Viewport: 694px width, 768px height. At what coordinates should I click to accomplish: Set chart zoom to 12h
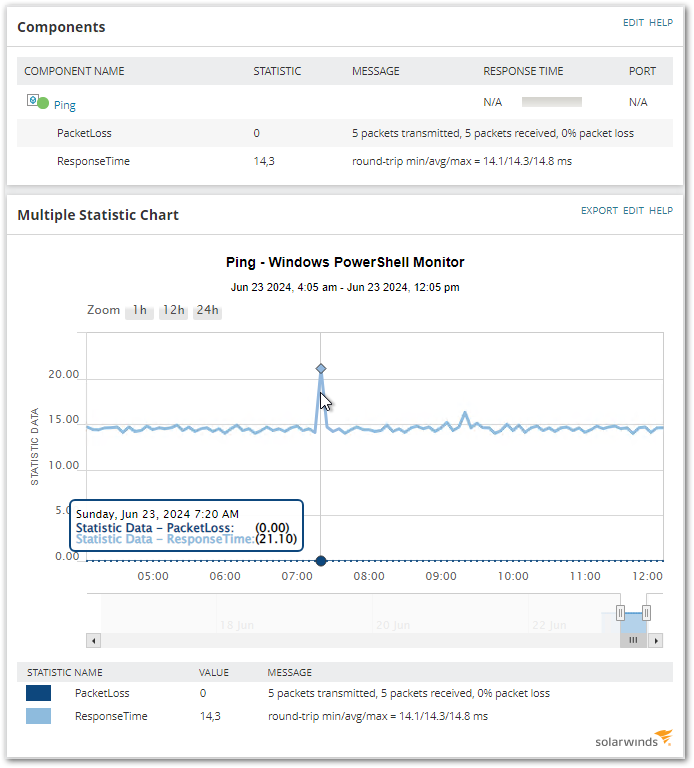point(173,311)
